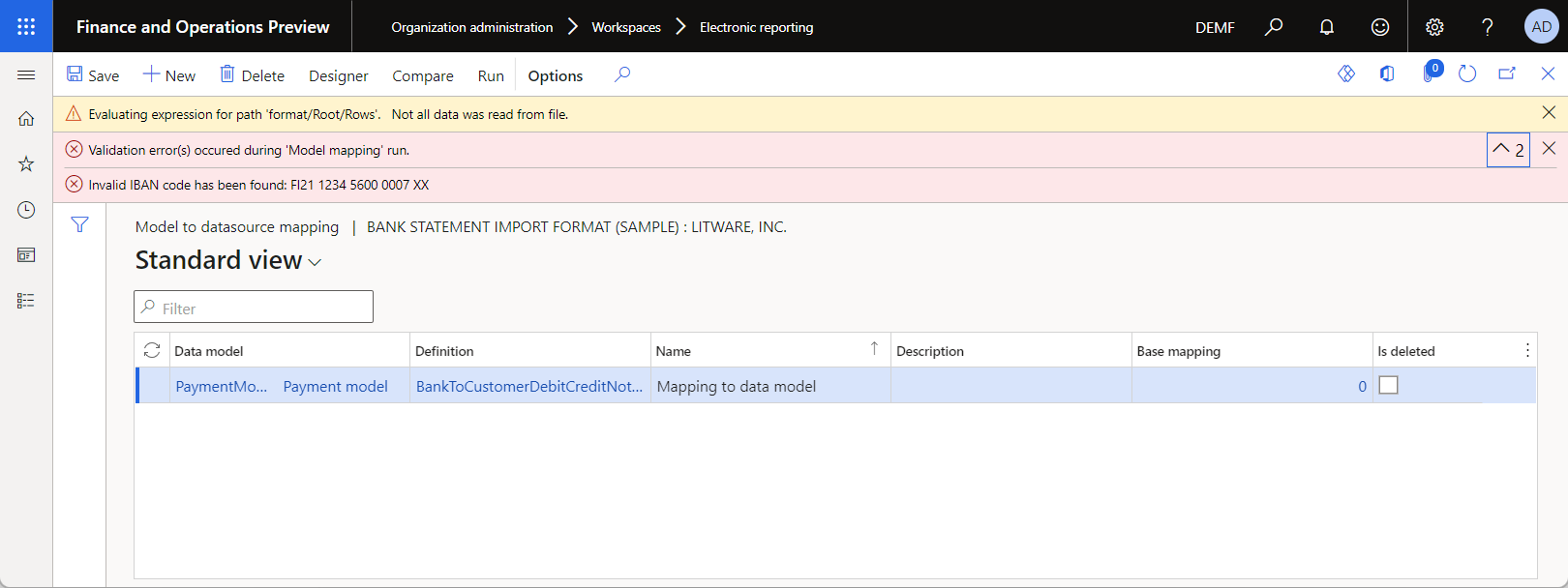This screenshot has width=1568, height=588.
Task: Collapse the message bar with count 2
Action: [1508, 150]
